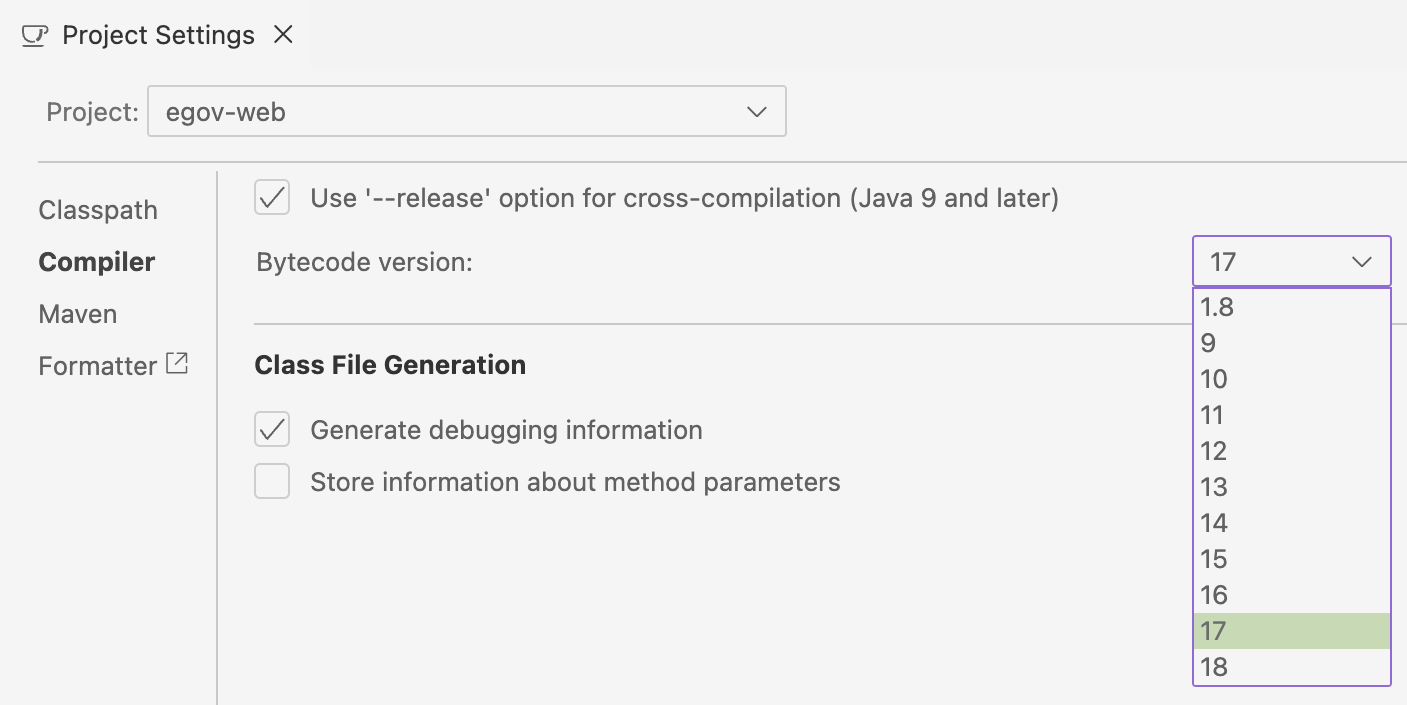Open the Bytecode version combo box
The height and width of the screenshot is (705, 1407).
[x=1290, y=261]
